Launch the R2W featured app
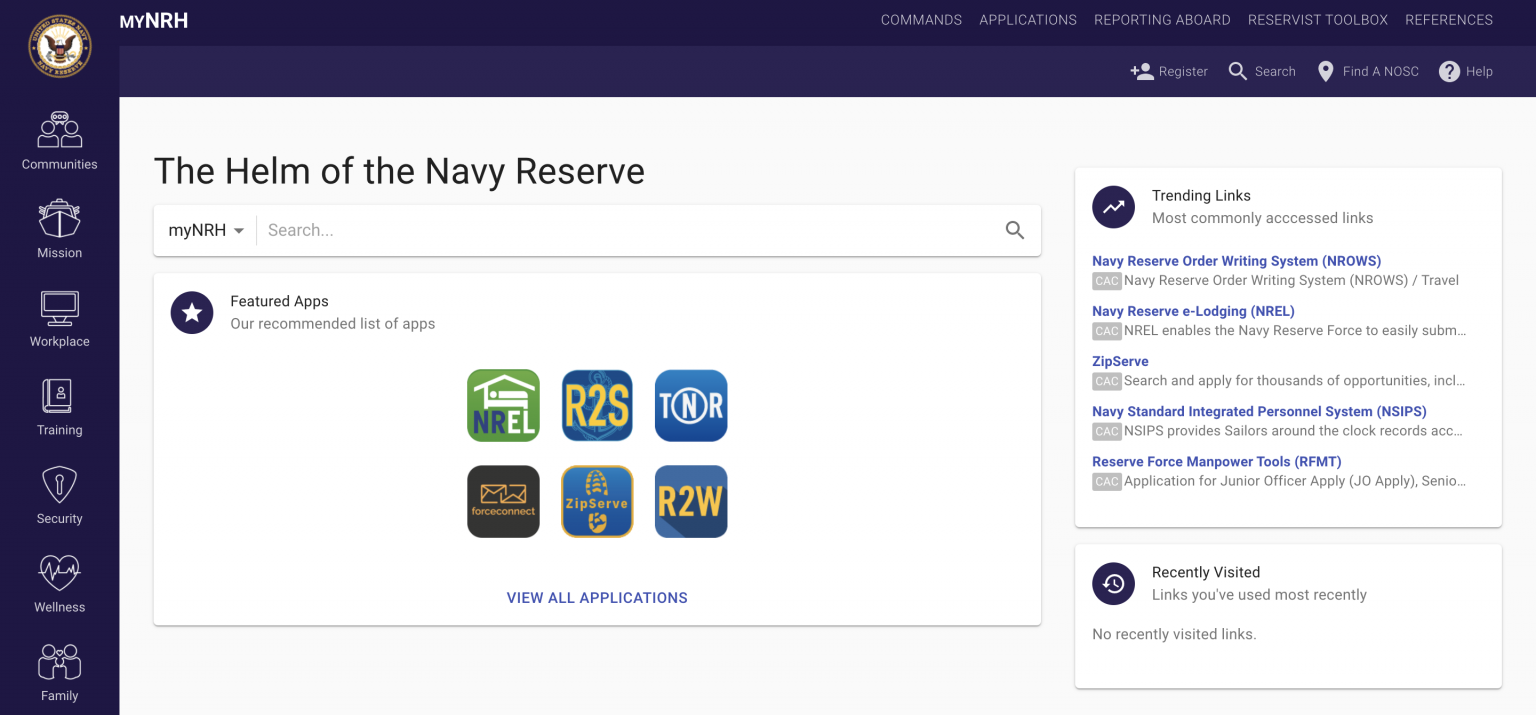This screenshot has width=1536, height=715. click(691, 501)
